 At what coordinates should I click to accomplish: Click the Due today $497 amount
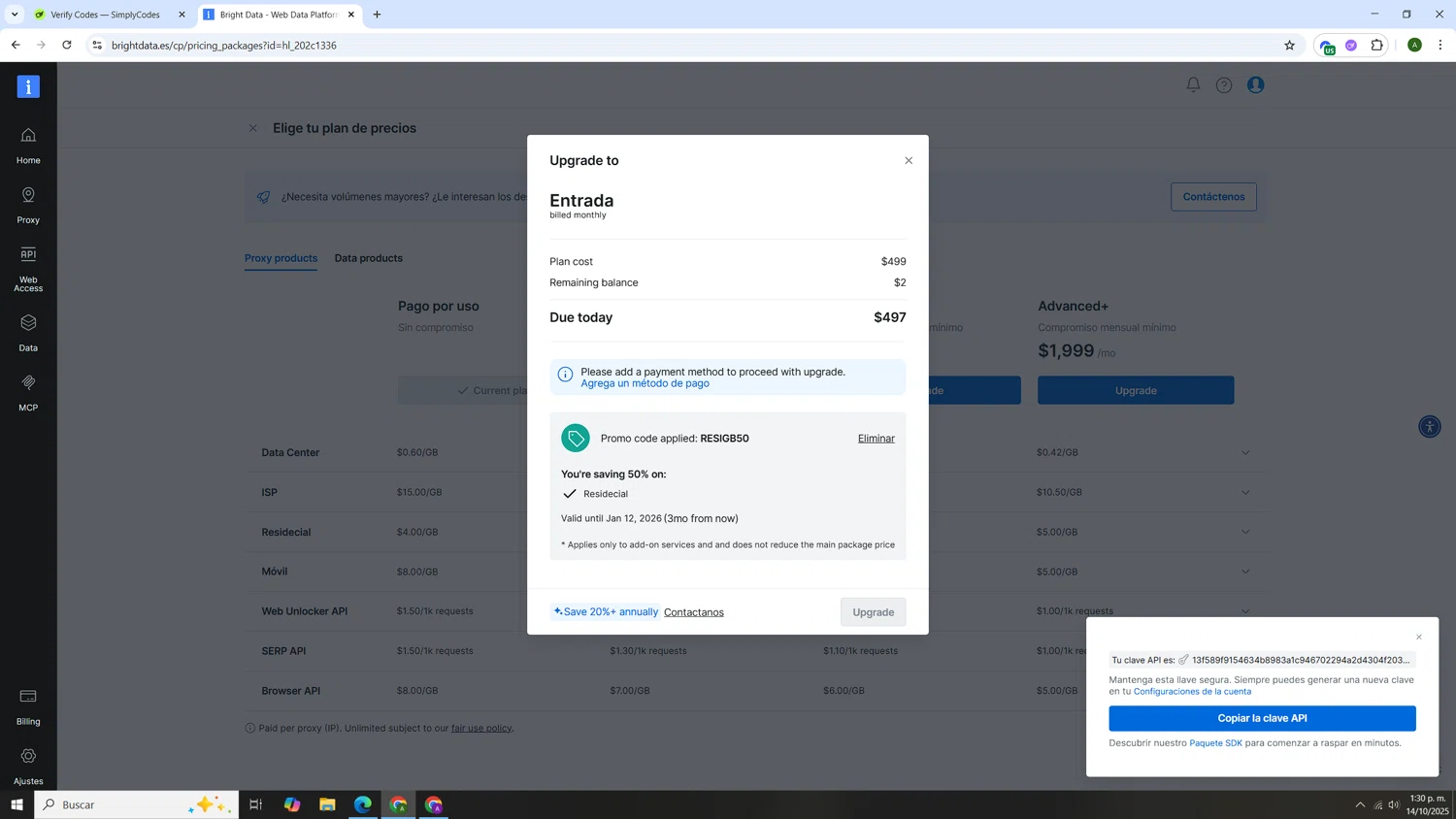pos(890,317)
